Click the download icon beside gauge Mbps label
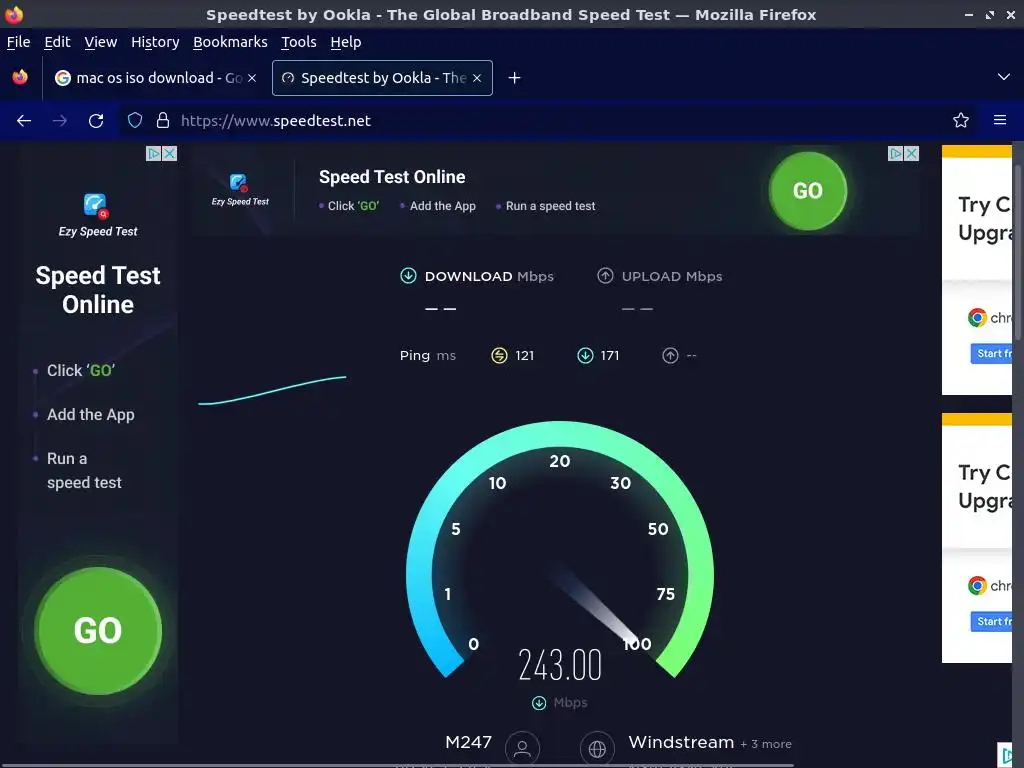 539,703
